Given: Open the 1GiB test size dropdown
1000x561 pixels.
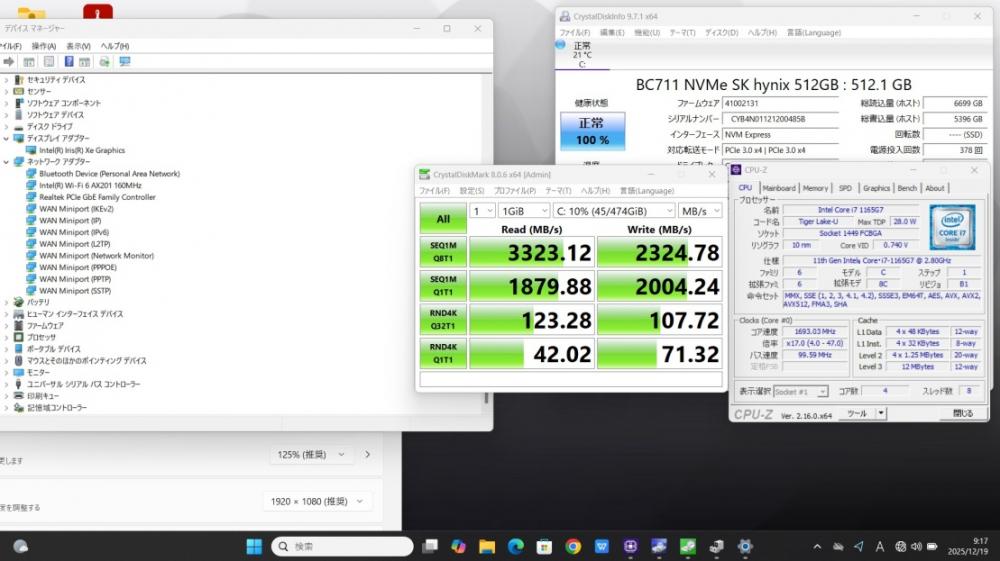Looking at the screenshot, I should [x=524, y=211].
